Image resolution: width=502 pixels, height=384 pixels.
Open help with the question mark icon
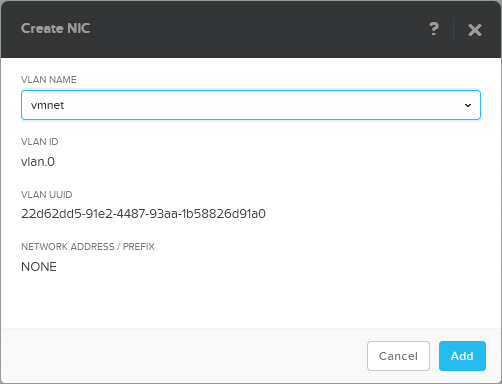[x=434, y=29]
